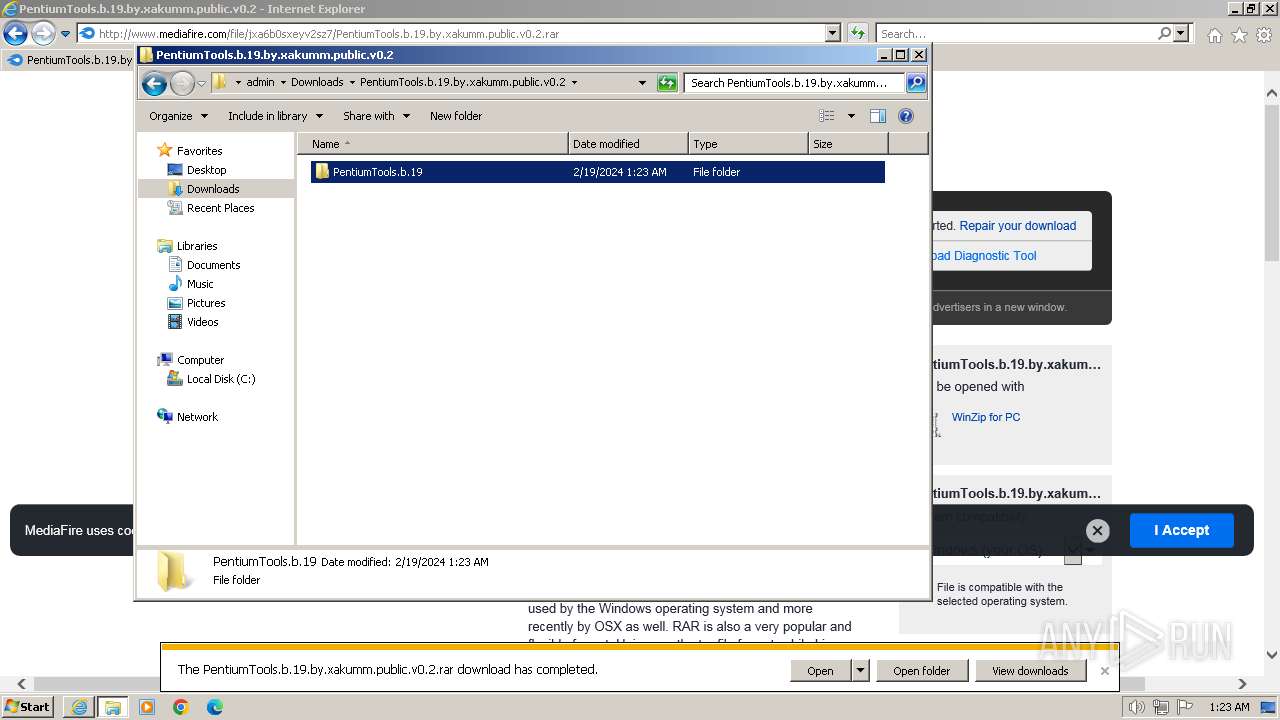The image size is (1280, 720).
Task: Click the Explorer Forward navigation arrow
Action: (x=182, y=83)
